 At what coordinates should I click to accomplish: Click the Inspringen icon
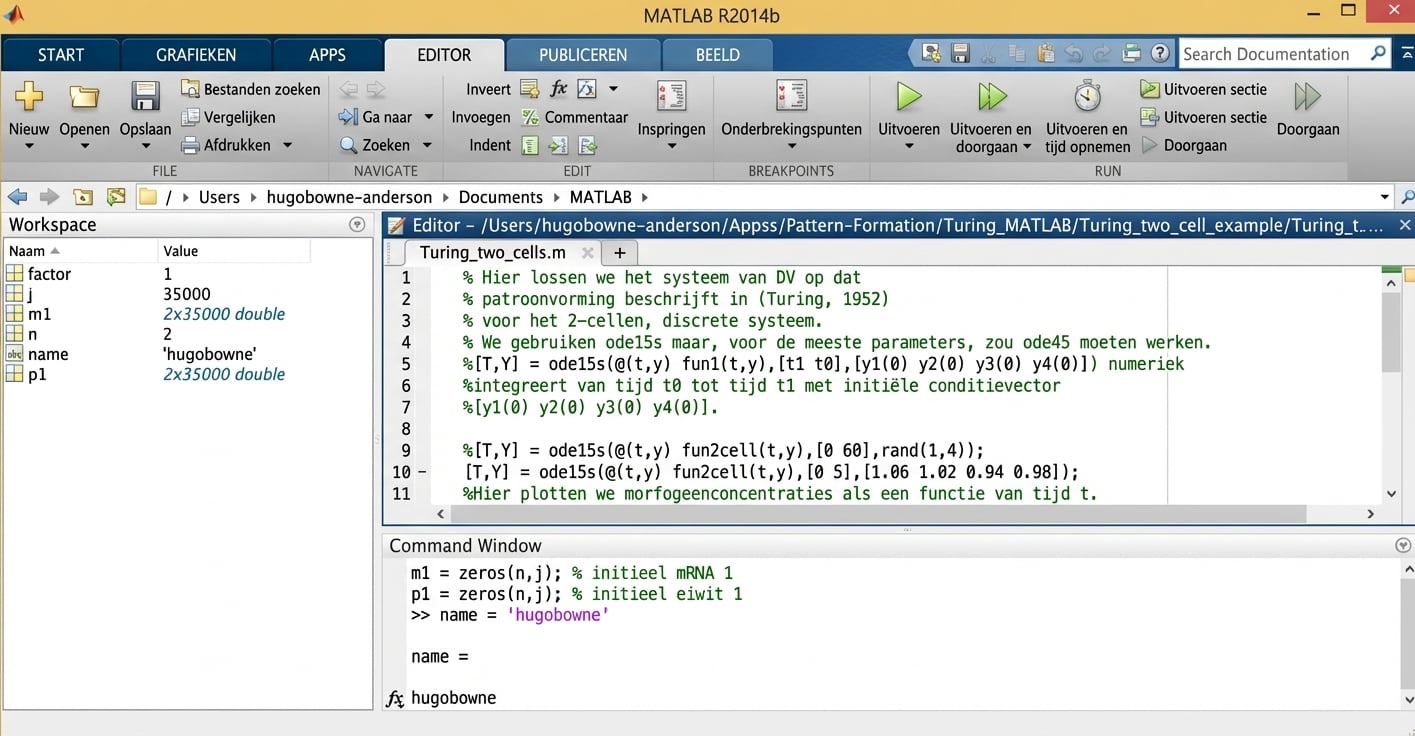coord(671,96)
